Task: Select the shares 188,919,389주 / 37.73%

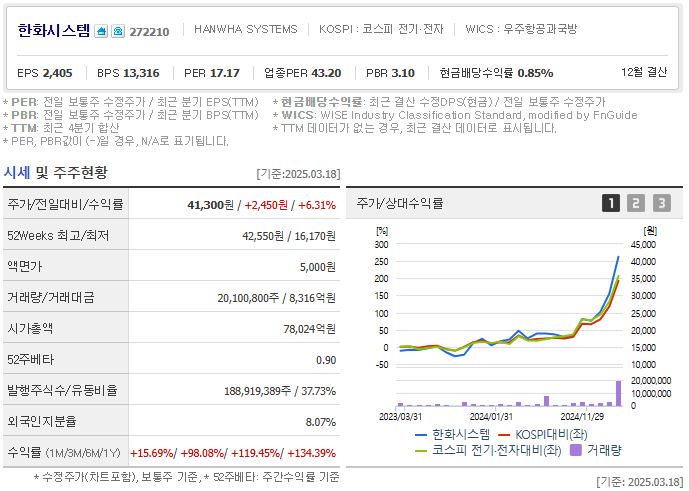Action: 280,391
